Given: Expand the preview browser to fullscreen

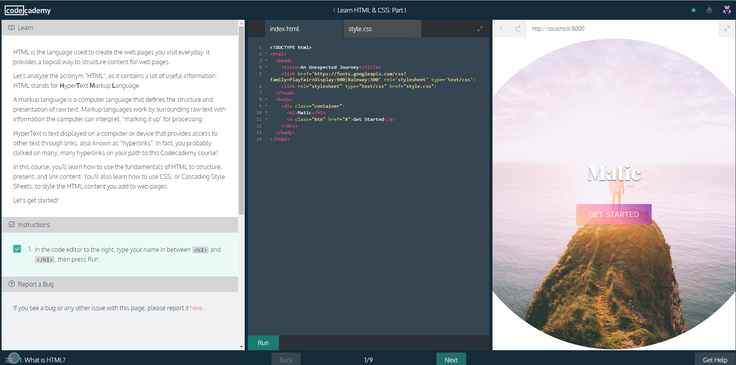Looking at the screenshot, I should tap(727, 29).
